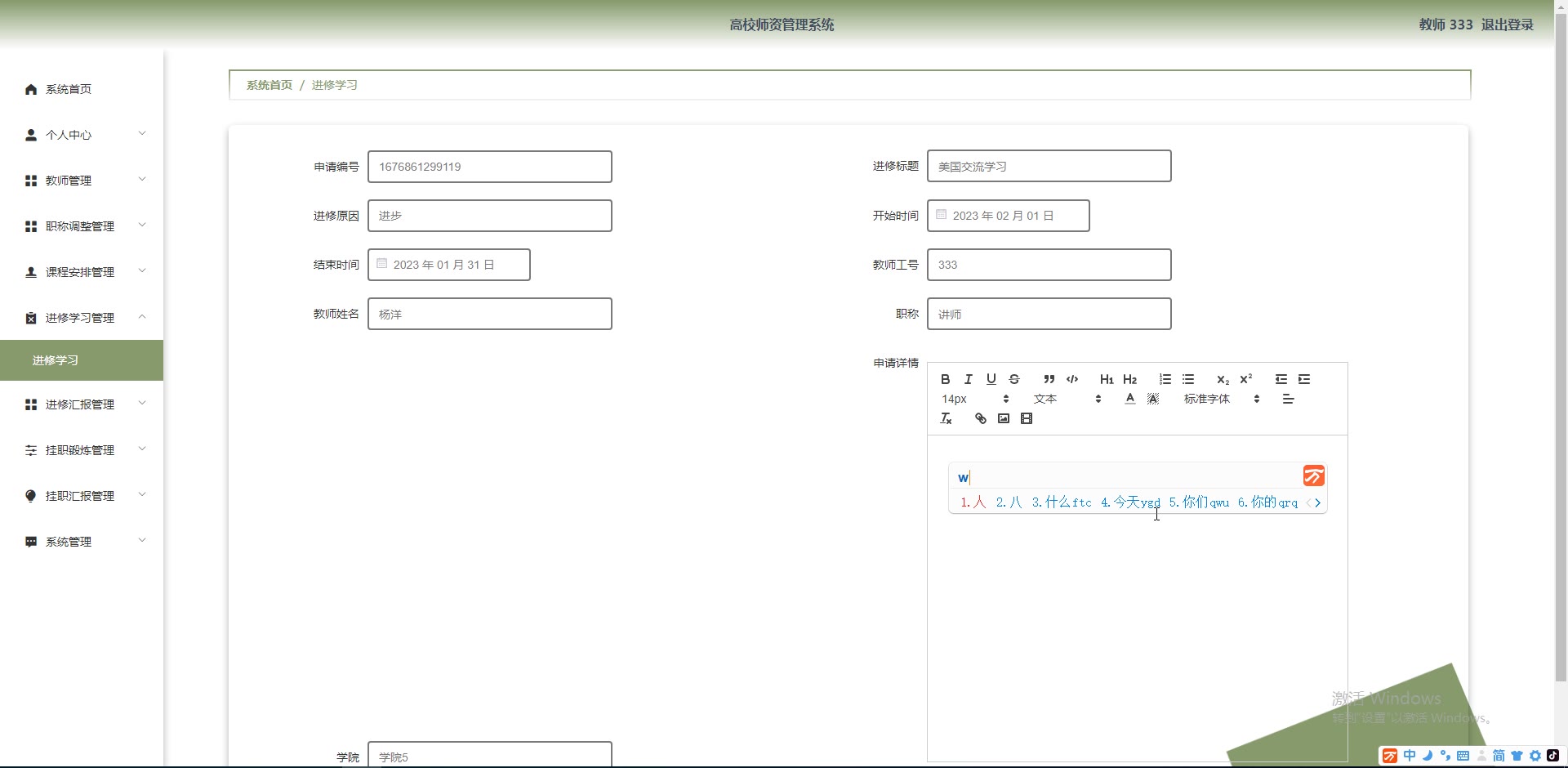Apply strikethrough text formatting
1568x768 pixels.
pos(1014,379)
